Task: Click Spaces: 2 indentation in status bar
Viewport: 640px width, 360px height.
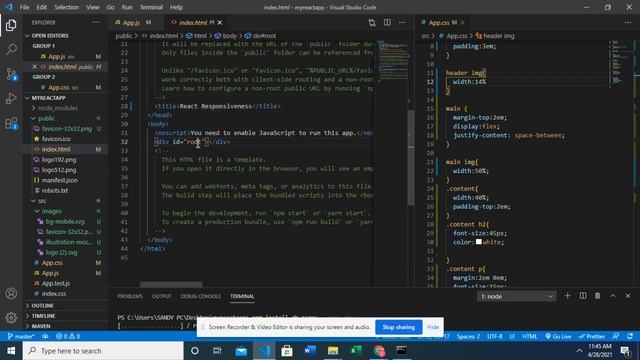Action: pos(468,336)
